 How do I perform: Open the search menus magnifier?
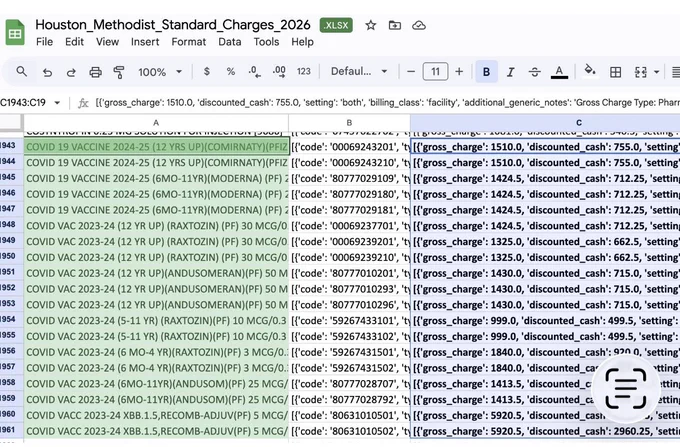(x=22, y=72)
